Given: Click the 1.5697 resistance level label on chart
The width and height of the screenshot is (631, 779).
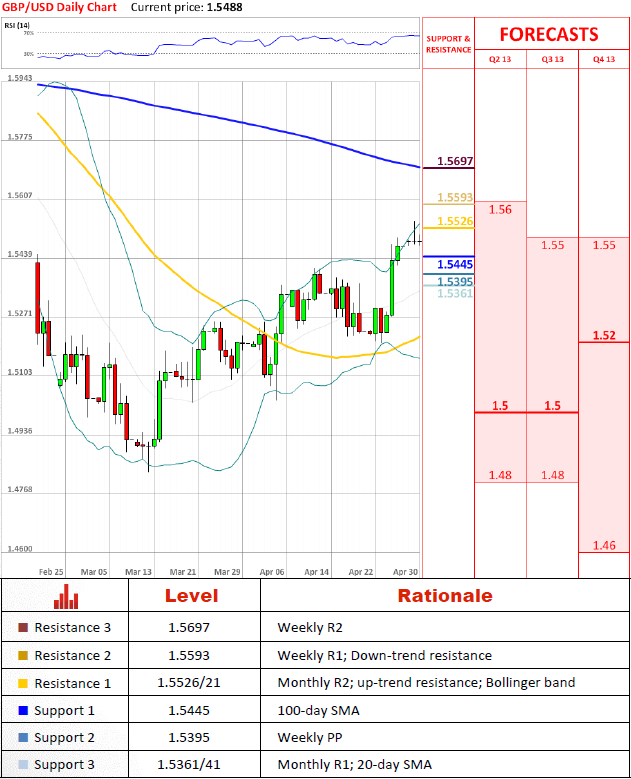Looking at the screenshot, I should [455, 161].
